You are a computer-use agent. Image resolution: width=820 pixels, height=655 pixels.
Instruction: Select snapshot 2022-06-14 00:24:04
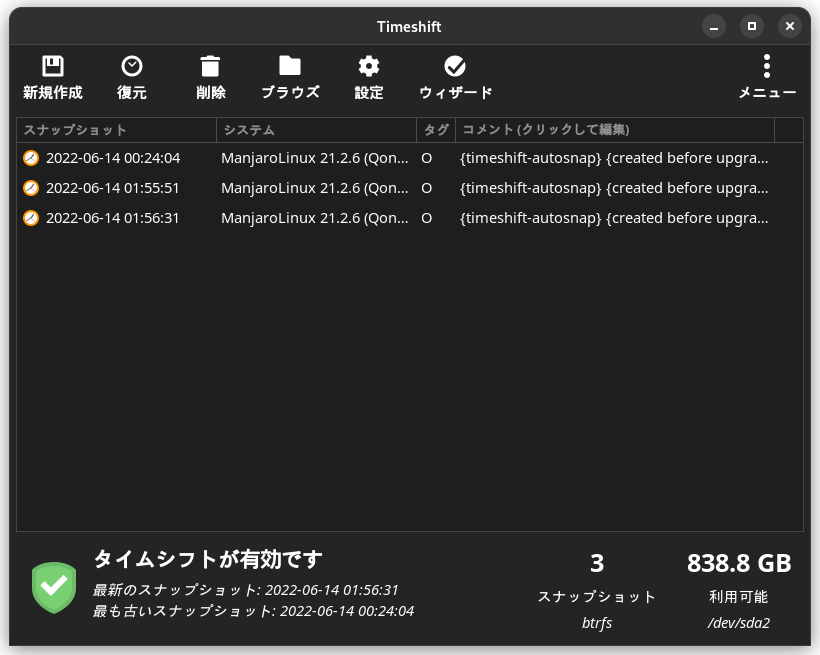113,158
